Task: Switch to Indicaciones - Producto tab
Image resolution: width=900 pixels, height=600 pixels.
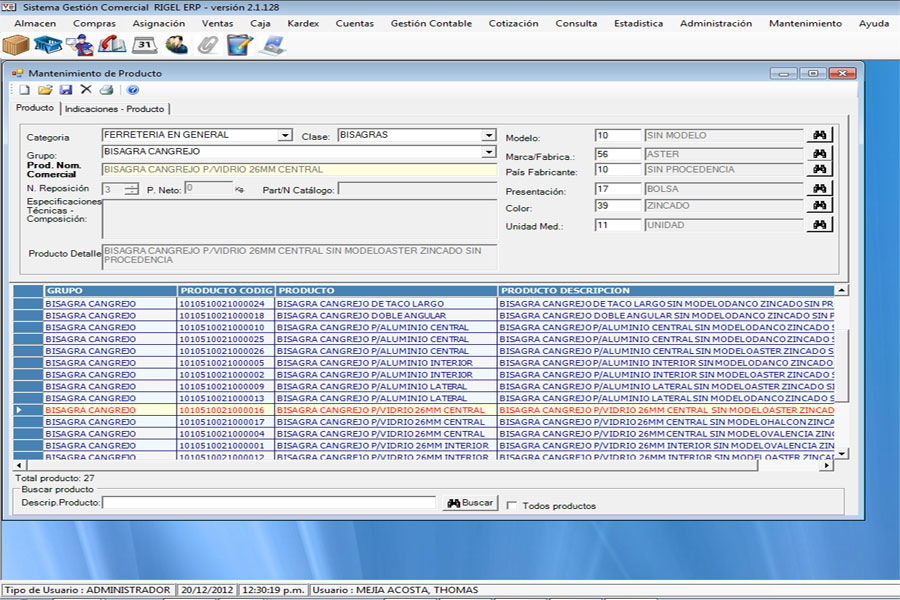Action: 114,109
